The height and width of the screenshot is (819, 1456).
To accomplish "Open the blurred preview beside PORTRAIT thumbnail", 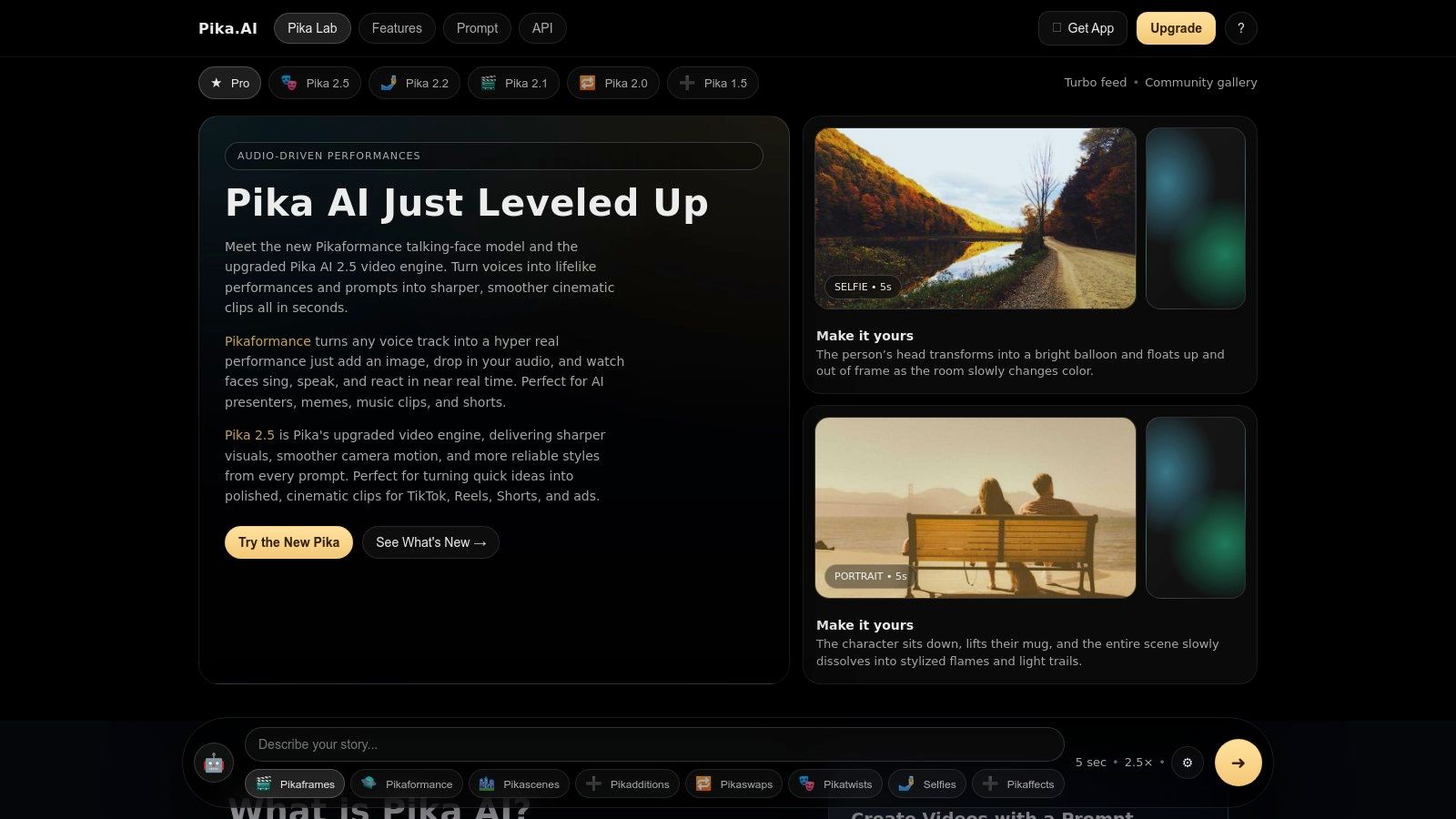I will coord(1196,508).
